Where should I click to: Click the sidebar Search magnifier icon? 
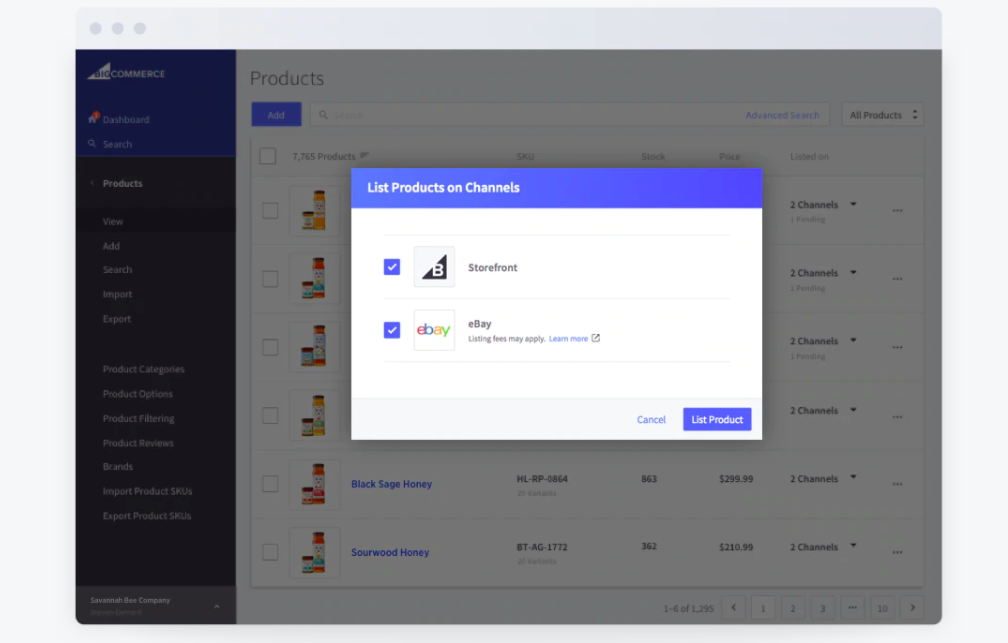point(92,143)
